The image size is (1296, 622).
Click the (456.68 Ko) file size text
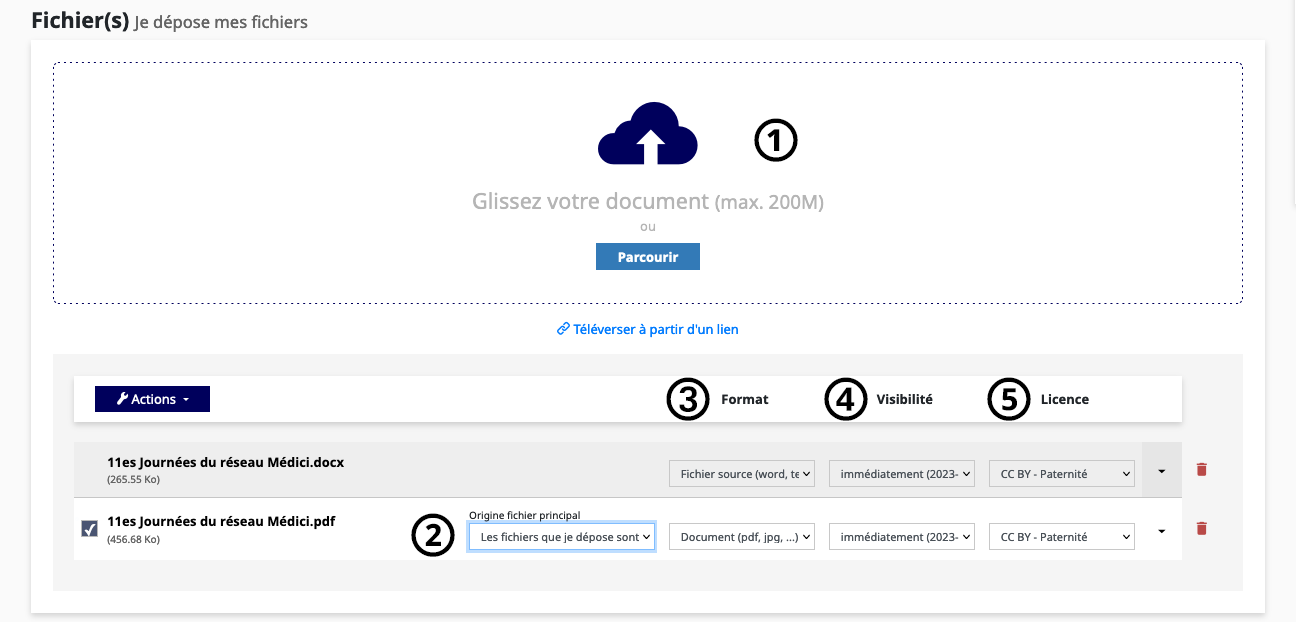(133, 540)
